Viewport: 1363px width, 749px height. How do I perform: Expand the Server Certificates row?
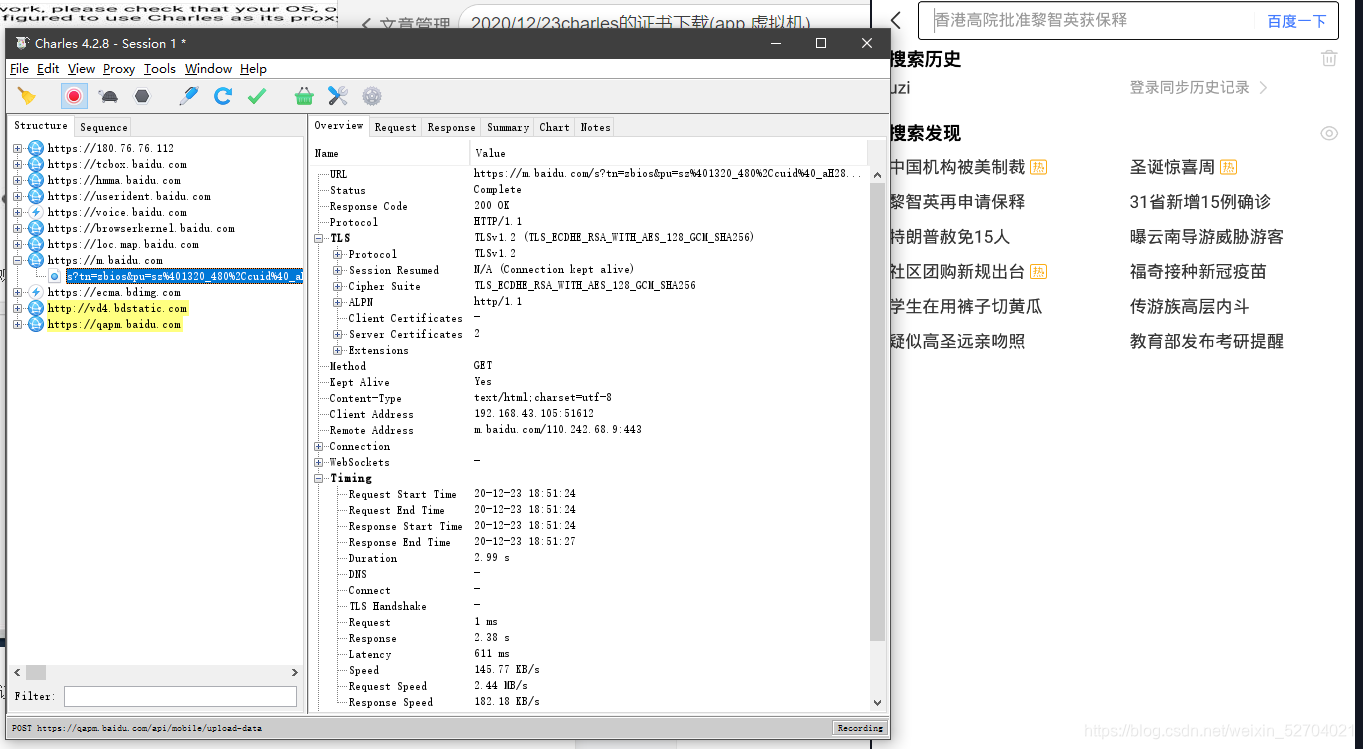click(x=338, y=334)
